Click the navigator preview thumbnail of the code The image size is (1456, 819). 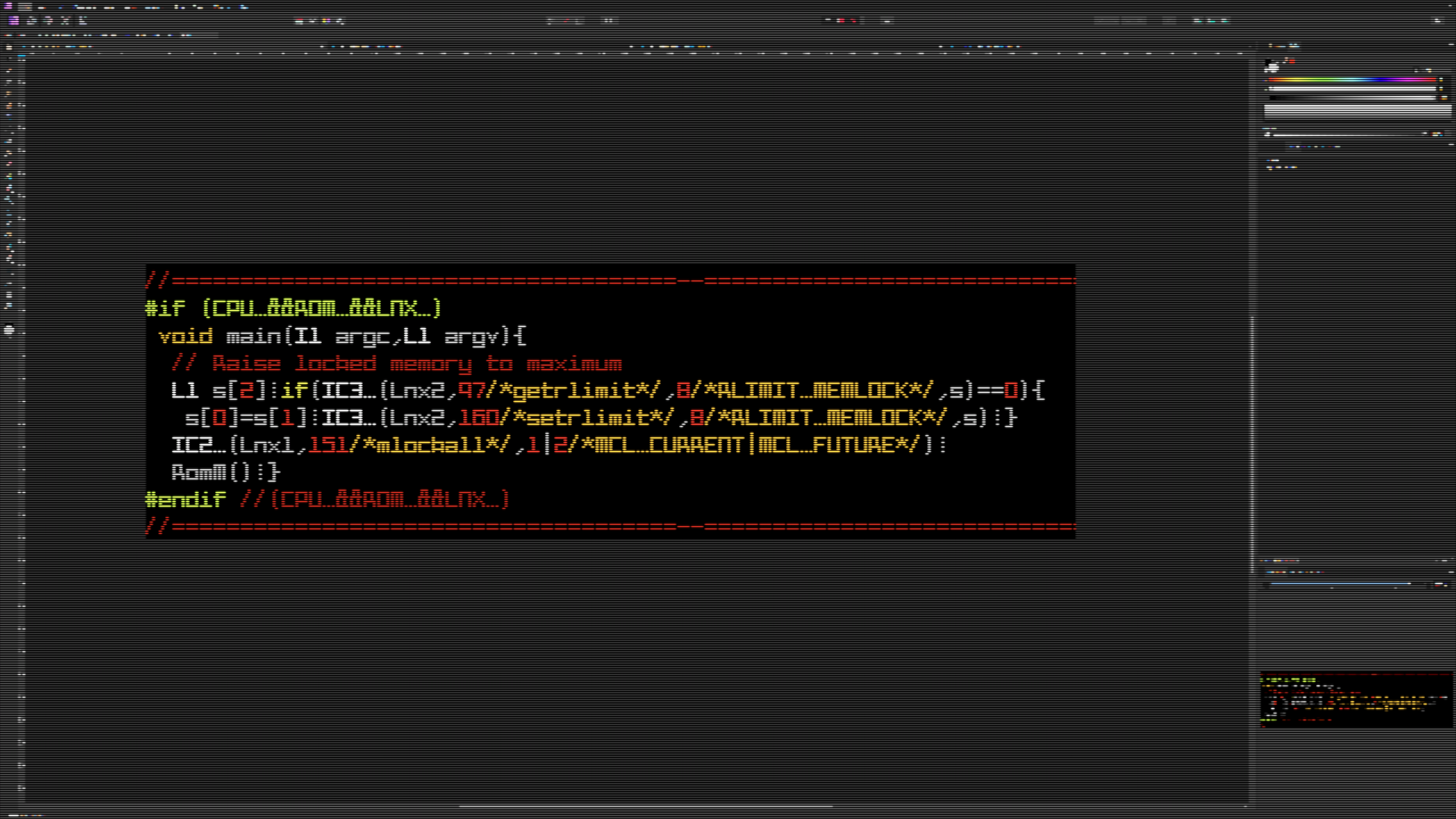[1356, 699]
